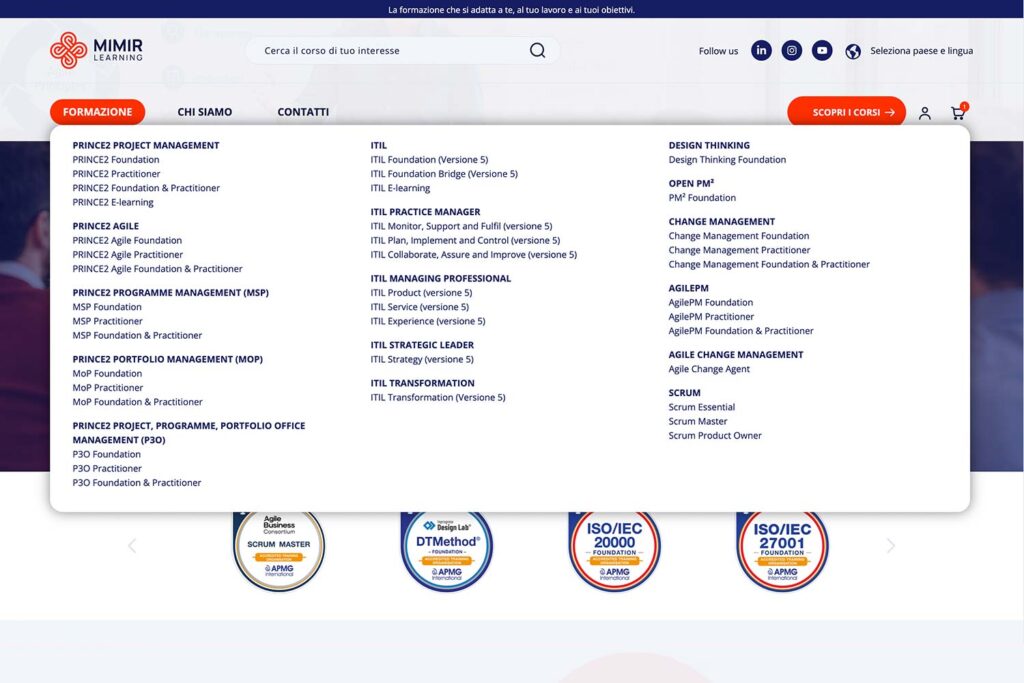Open the ITIL category heading
Viewport: 1024px width, 683px height.
[x=379, y=145]
